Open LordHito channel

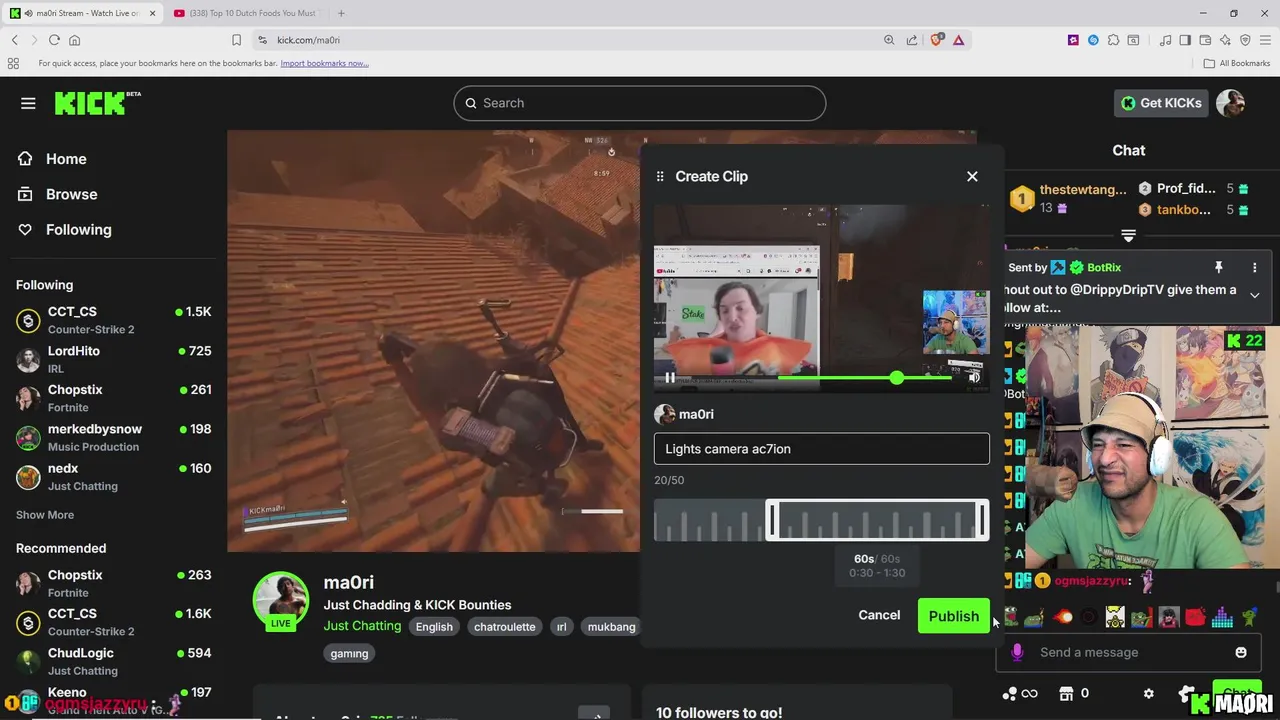coord(114,359)
